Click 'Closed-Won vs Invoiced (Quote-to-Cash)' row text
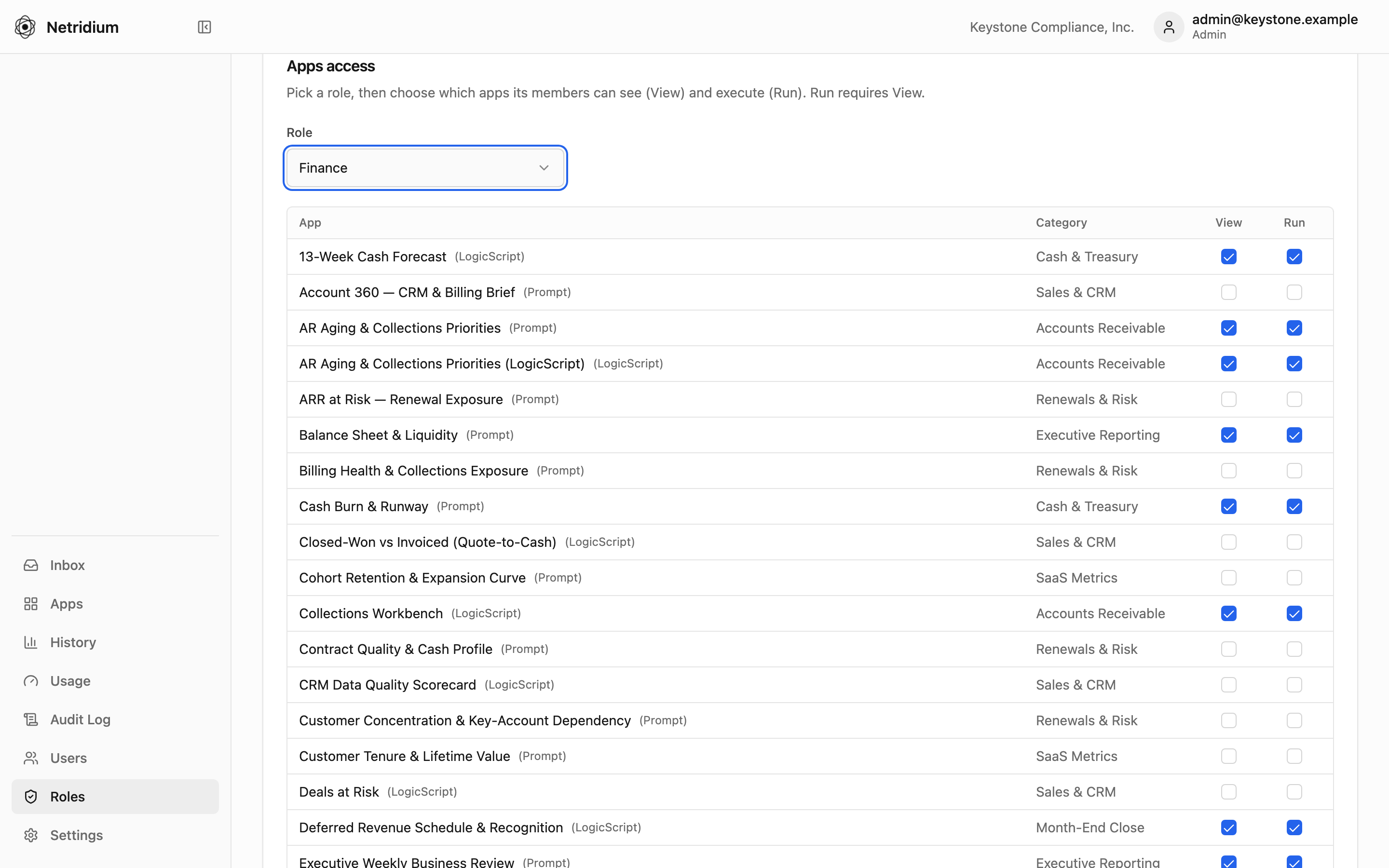The height and width of the screenshot is (868, 1389). (x=428, y=542)
